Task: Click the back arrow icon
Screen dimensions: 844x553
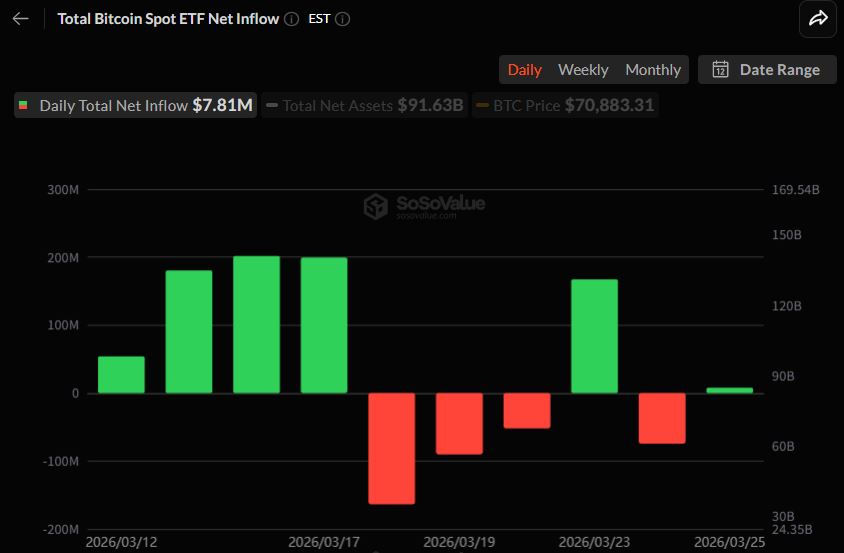Action: [20, 19]
